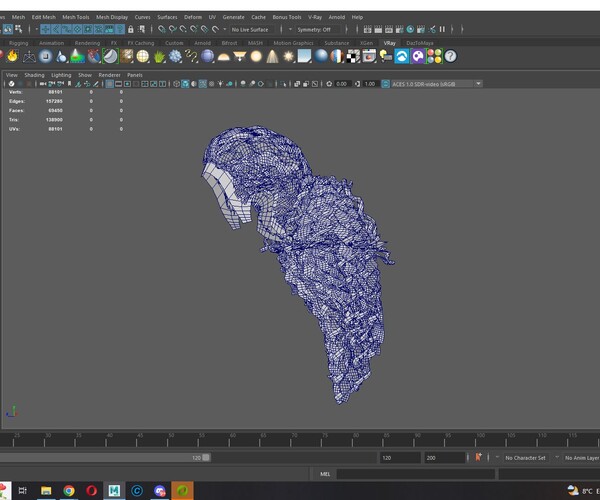Switch to the XGen shelf tab
Screen dimensions: 600x500
coord(366,43)
